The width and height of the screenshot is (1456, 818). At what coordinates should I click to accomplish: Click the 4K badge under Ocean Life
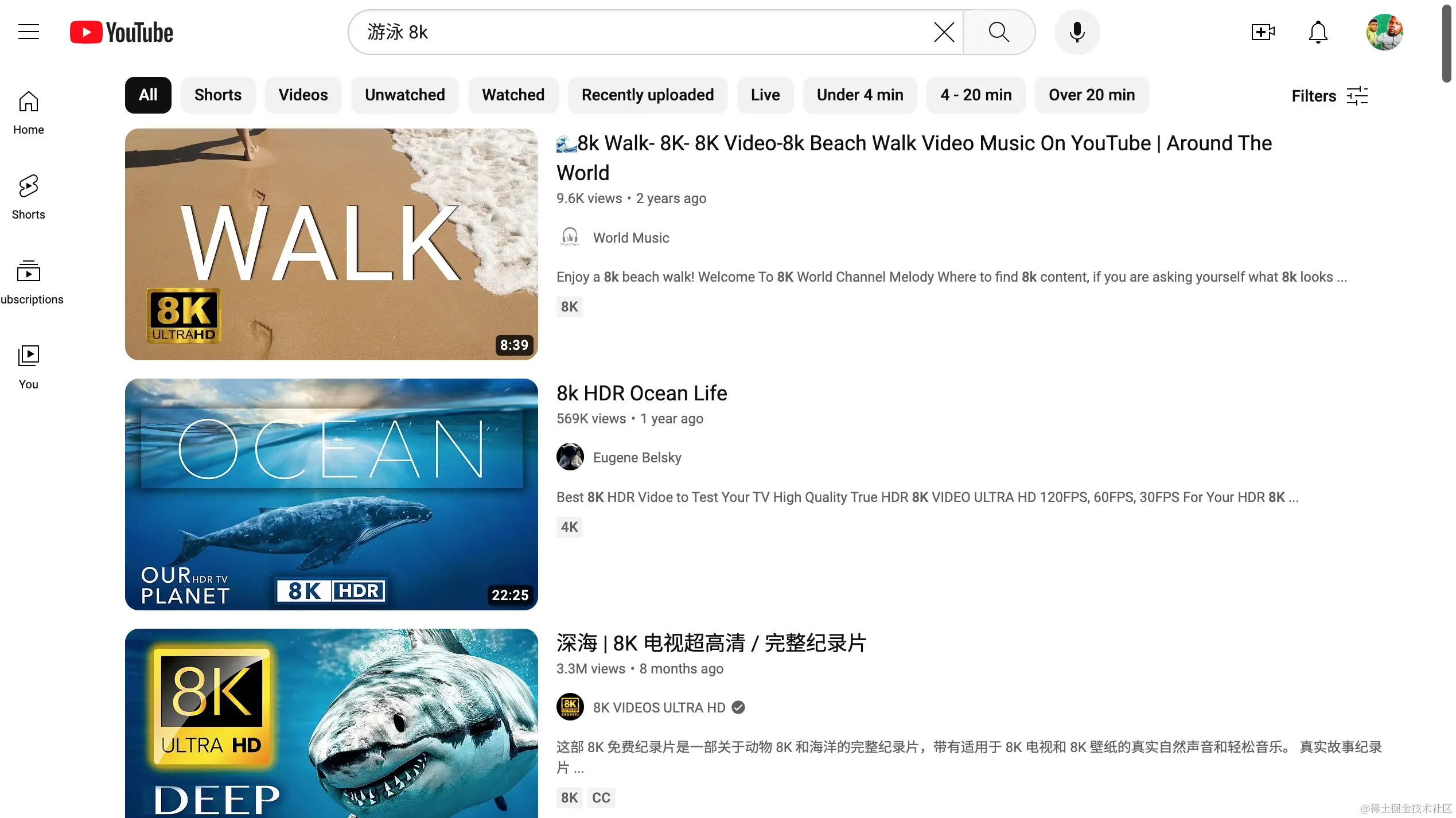pos(569,527)
